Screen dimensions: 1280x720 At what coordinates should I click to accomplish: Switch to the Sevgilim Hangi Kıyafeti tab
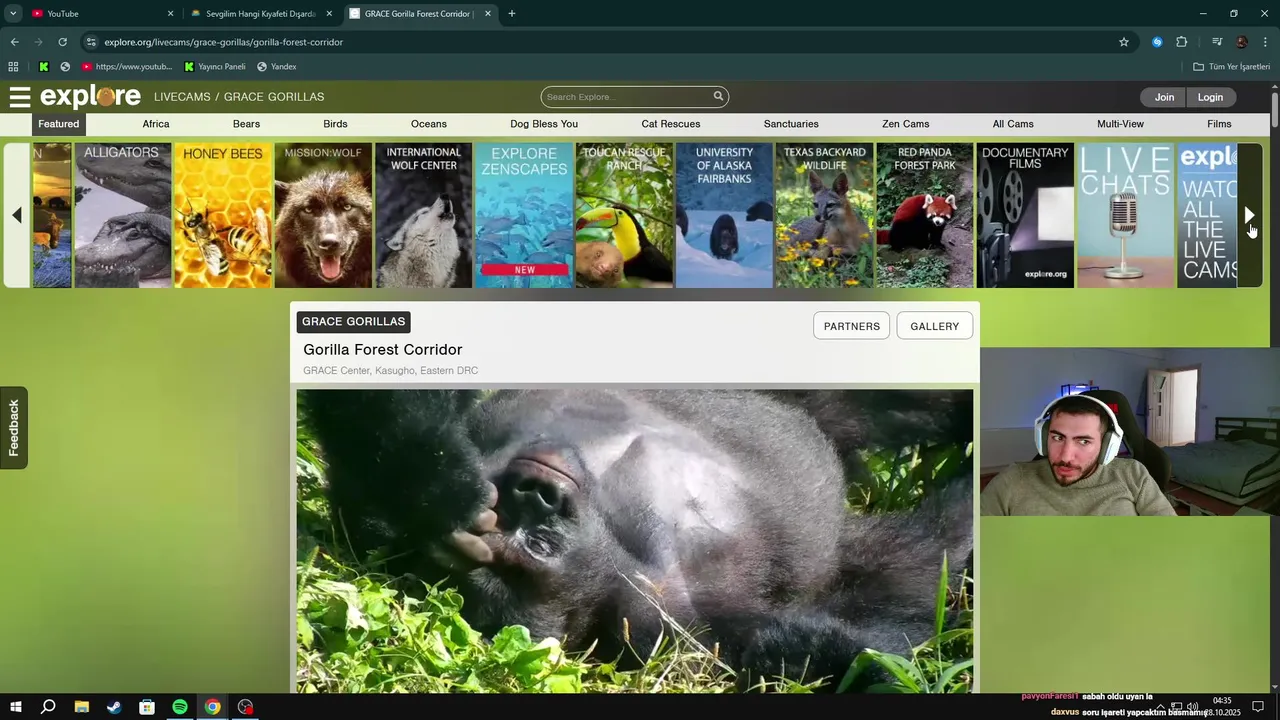tap(262, 14)
